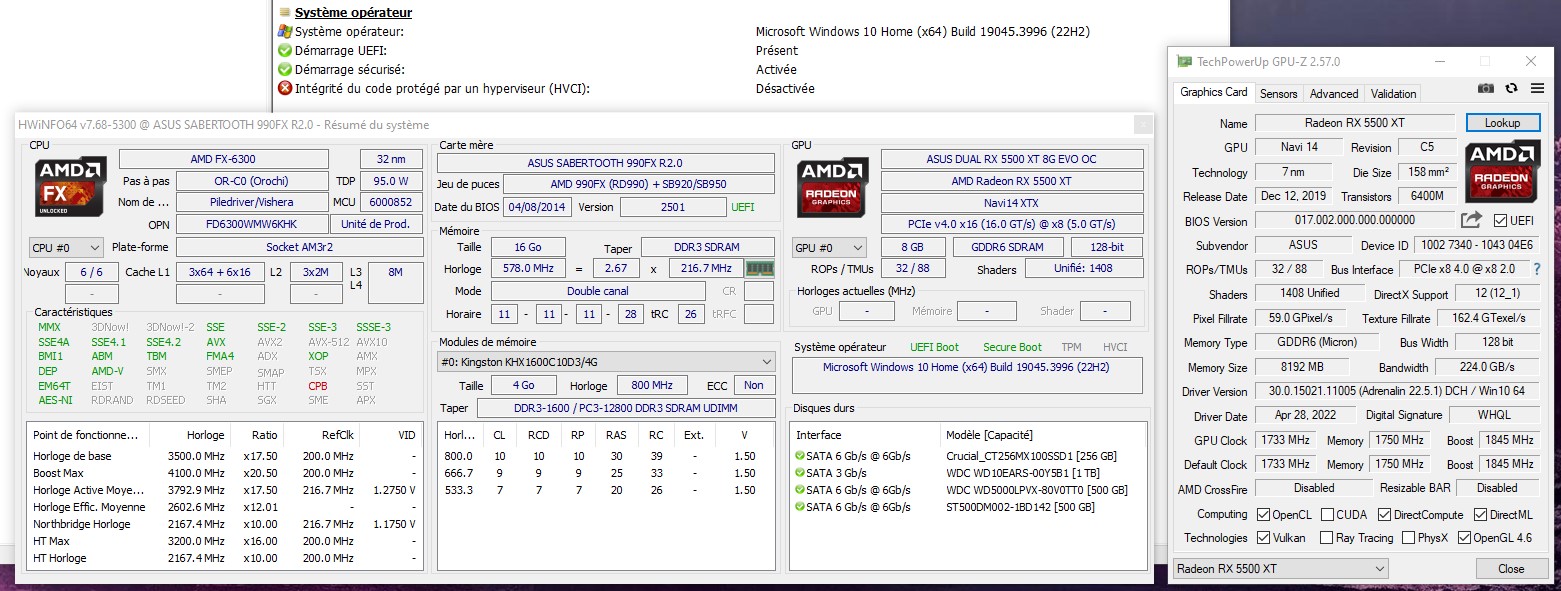Click the GPU name field Radeon RX 5500 XT
1561x591 pixels.
click(1353, 123)
